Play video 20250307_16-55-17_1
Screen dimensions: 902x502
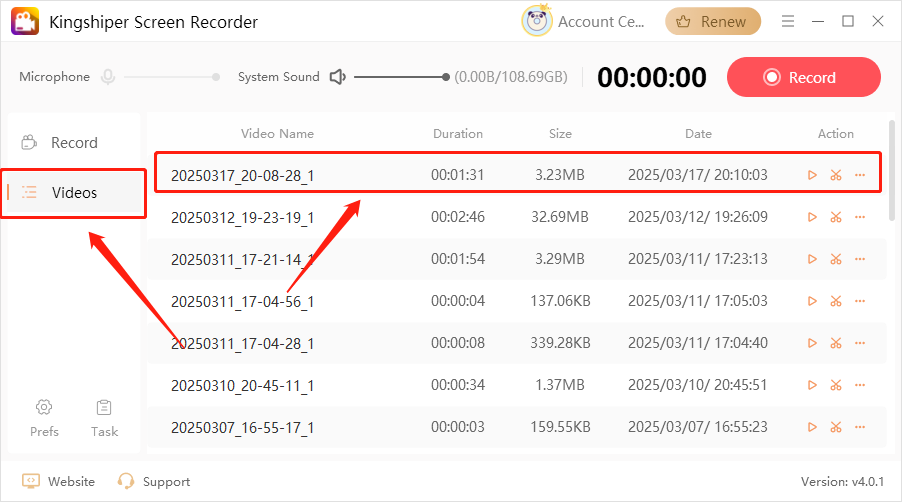(812, 427)
